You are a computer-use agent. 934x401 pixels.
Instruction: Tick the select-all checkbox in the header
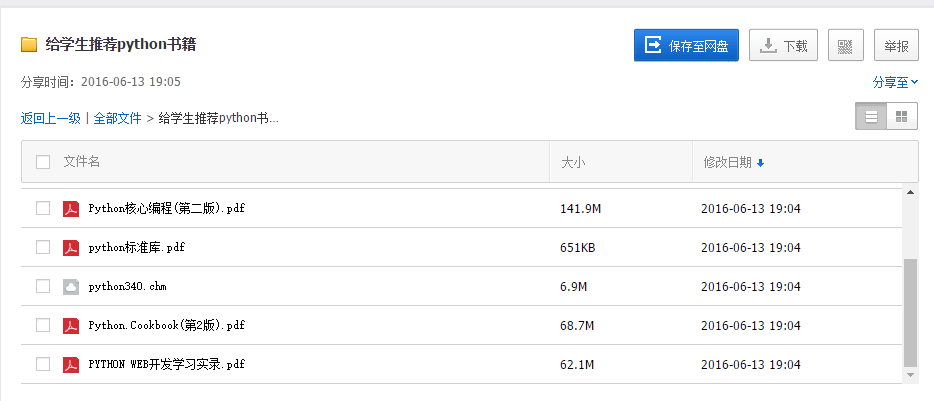click(x=43, y=162)
